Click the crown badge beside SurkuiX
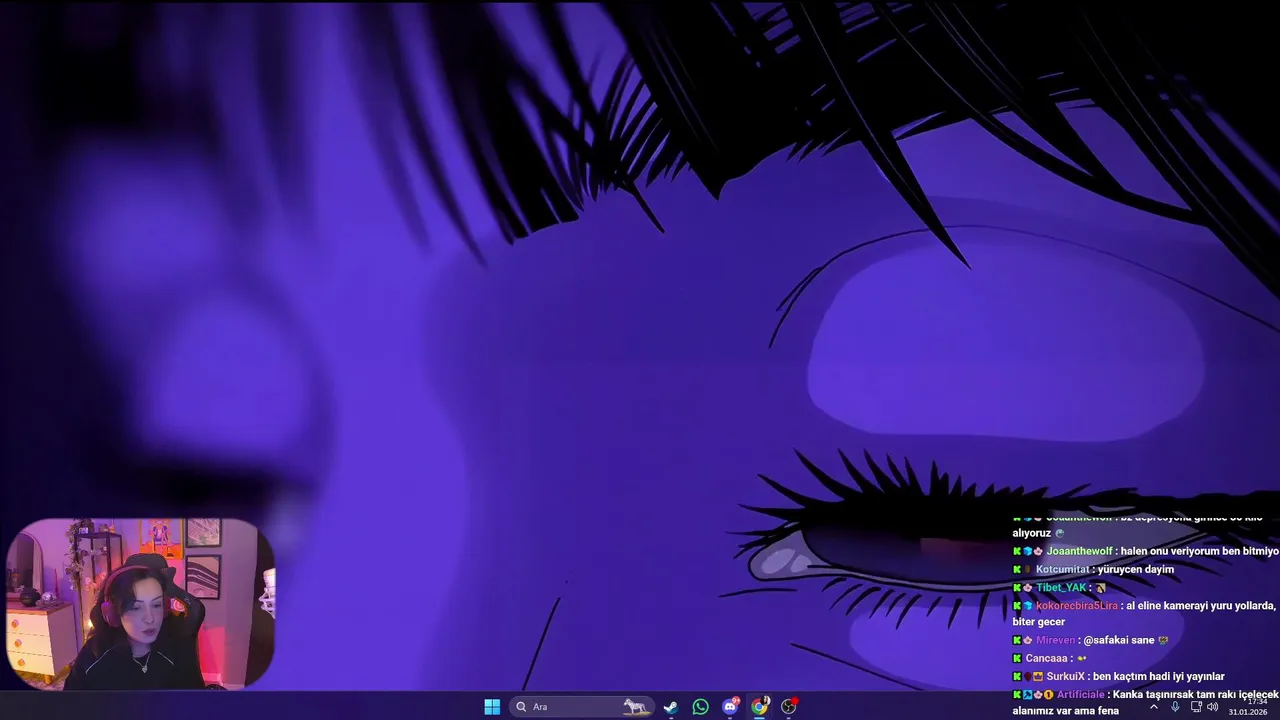This screenshot has width=1280, height=720. tap(1038, 676)
